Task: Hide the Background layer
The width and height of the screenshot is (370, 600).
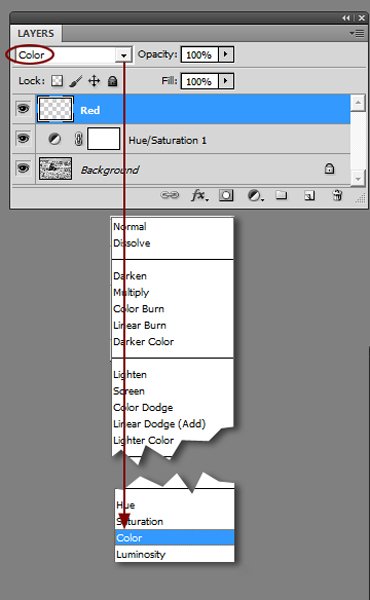Action: pyautogui.click(x=23, y=168)
